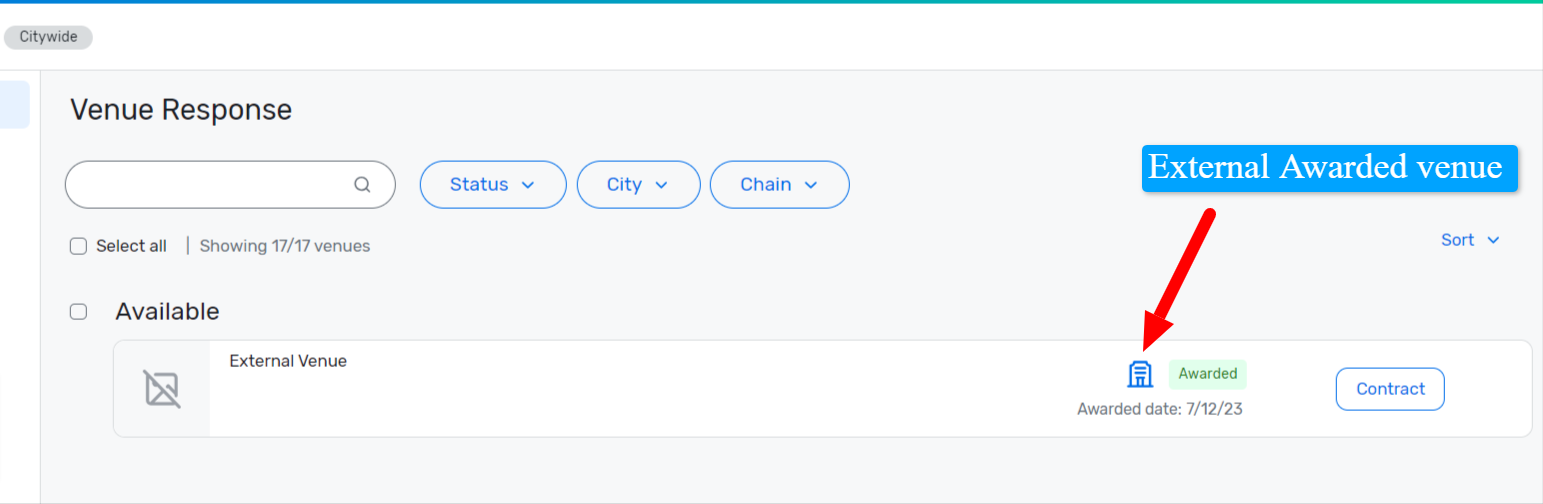Screen dimensions: 1543x504
Task: Click the Citywide tag chip
Action: pos(48,37)
